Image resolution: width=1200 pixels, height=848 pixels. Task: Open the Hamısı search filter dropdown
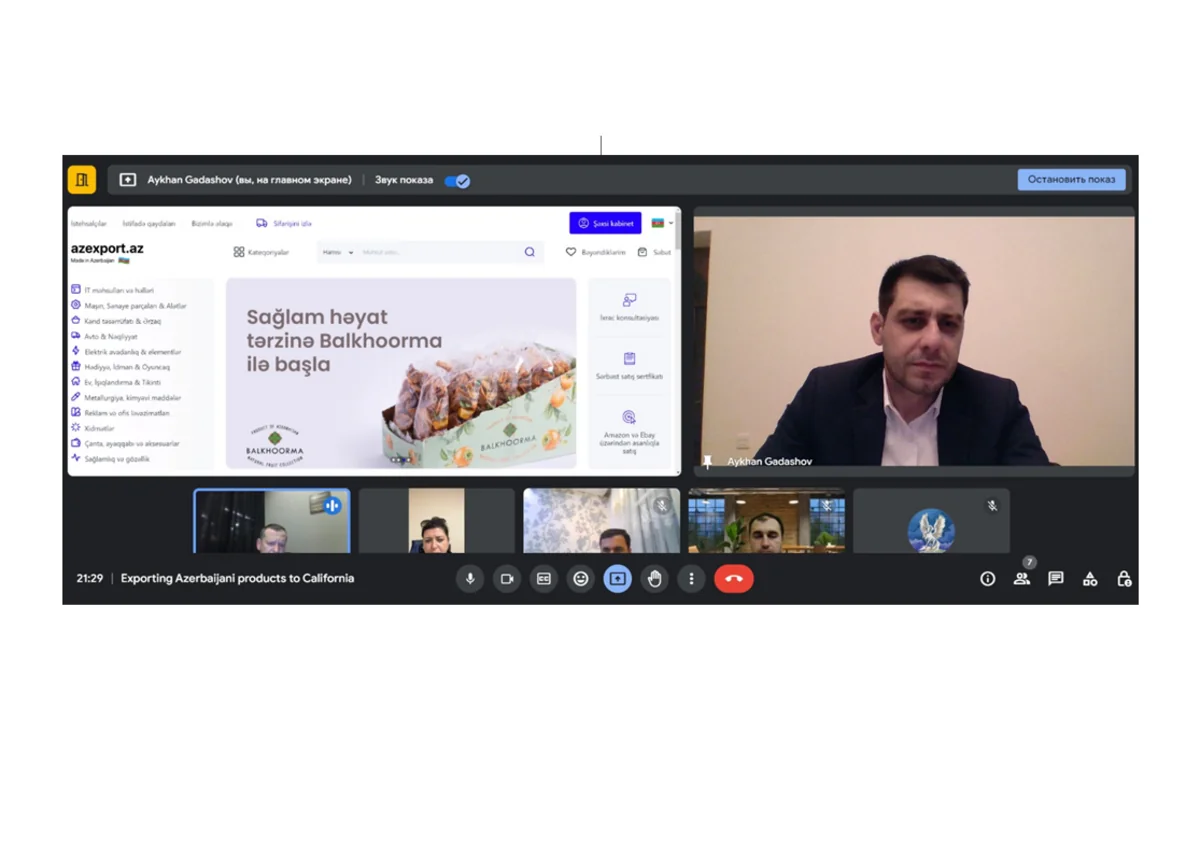[x=338, y=252]
